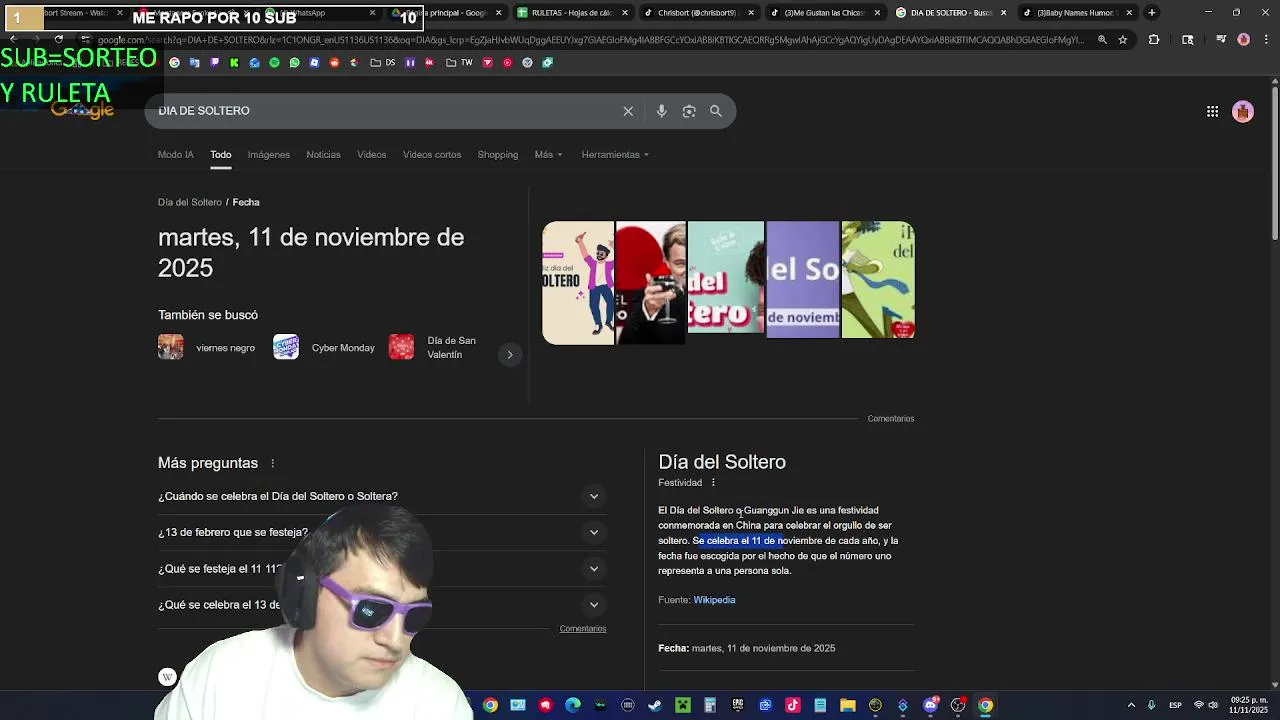Open the browser zoom magnifier in address bar
Image resolution: width=1280 pixels, height=720 pixels.
pyautogui.click(x=1102, y=40)
